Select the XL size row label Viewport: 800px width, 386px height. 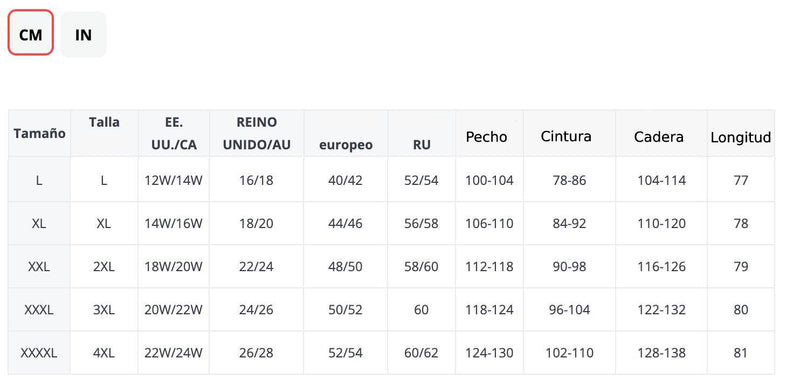(x=39, y=223)
